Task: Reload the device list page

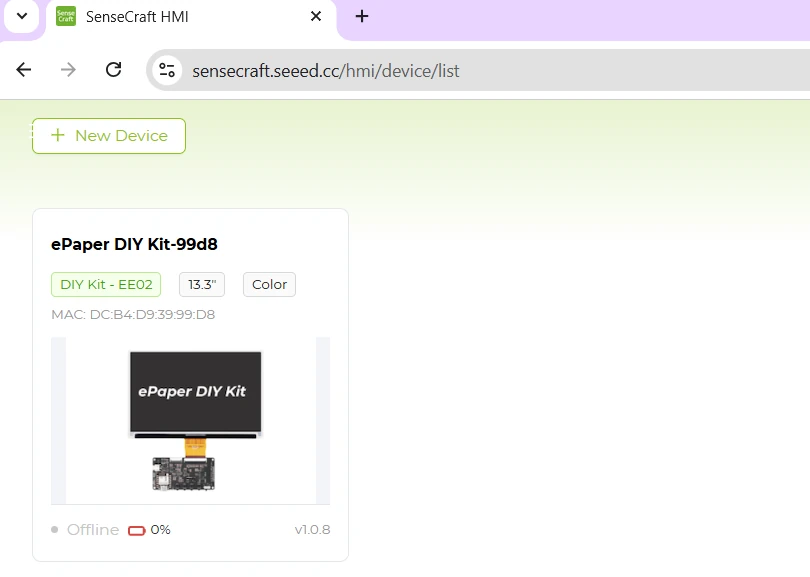Action: pyautogui.click(x=113, y=70)
